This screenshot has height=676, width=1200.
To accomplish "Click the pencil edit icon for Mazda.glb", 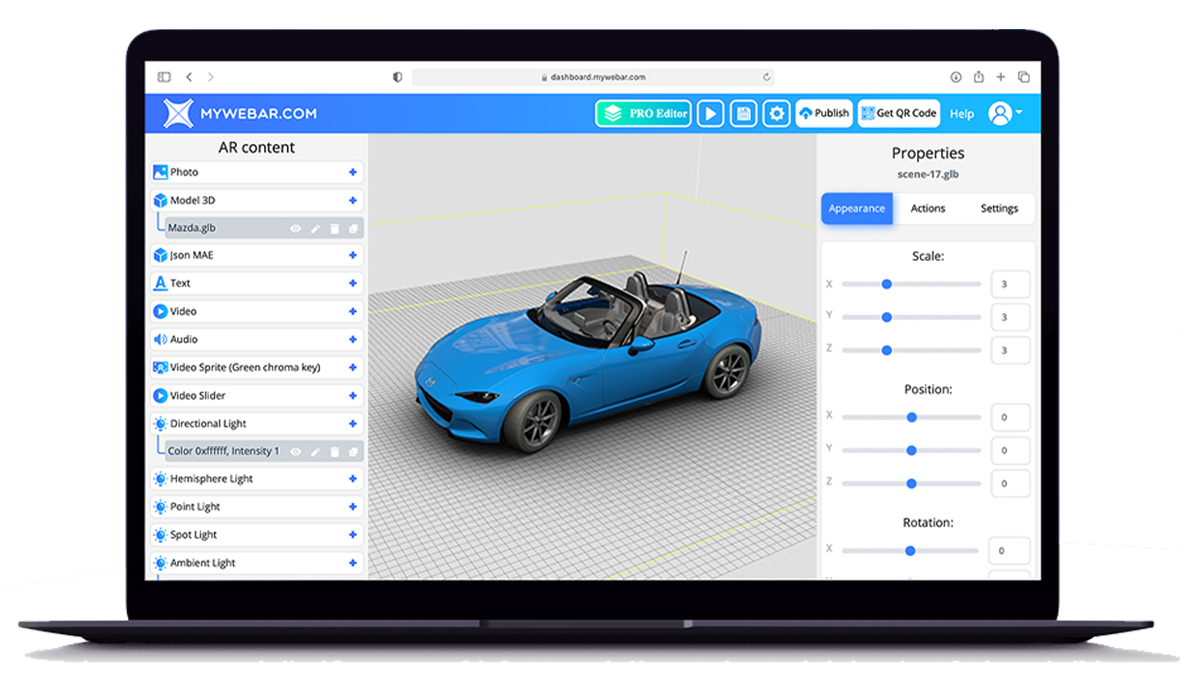I will pyautogui.click(x=315, y=229).
